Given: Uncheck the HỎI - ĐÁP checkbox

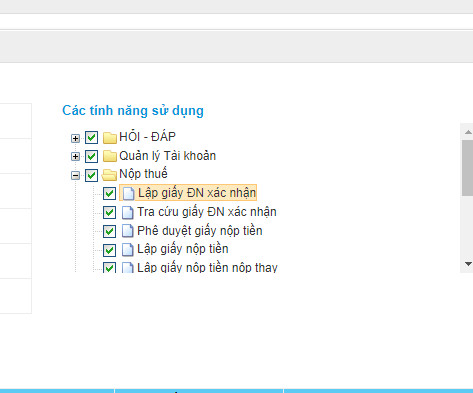Looking at the screenshot, I should coord(91,137).
